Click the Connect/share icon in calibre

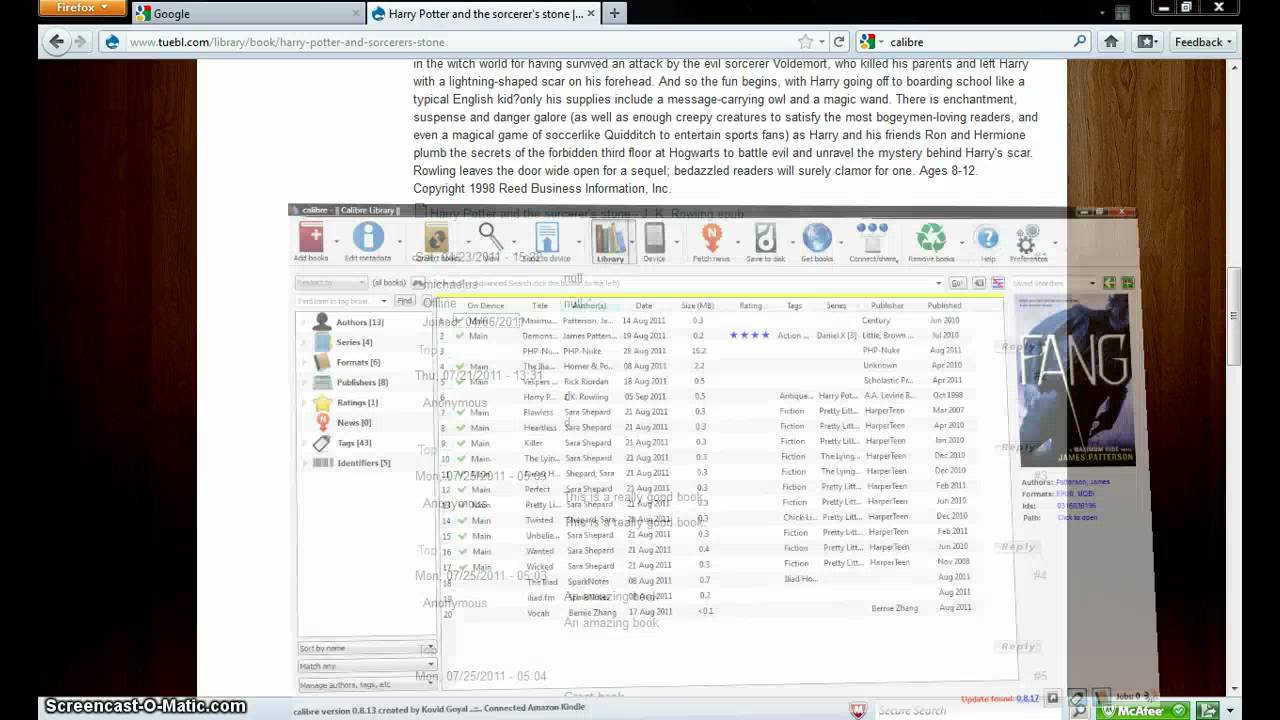point(872,237)
